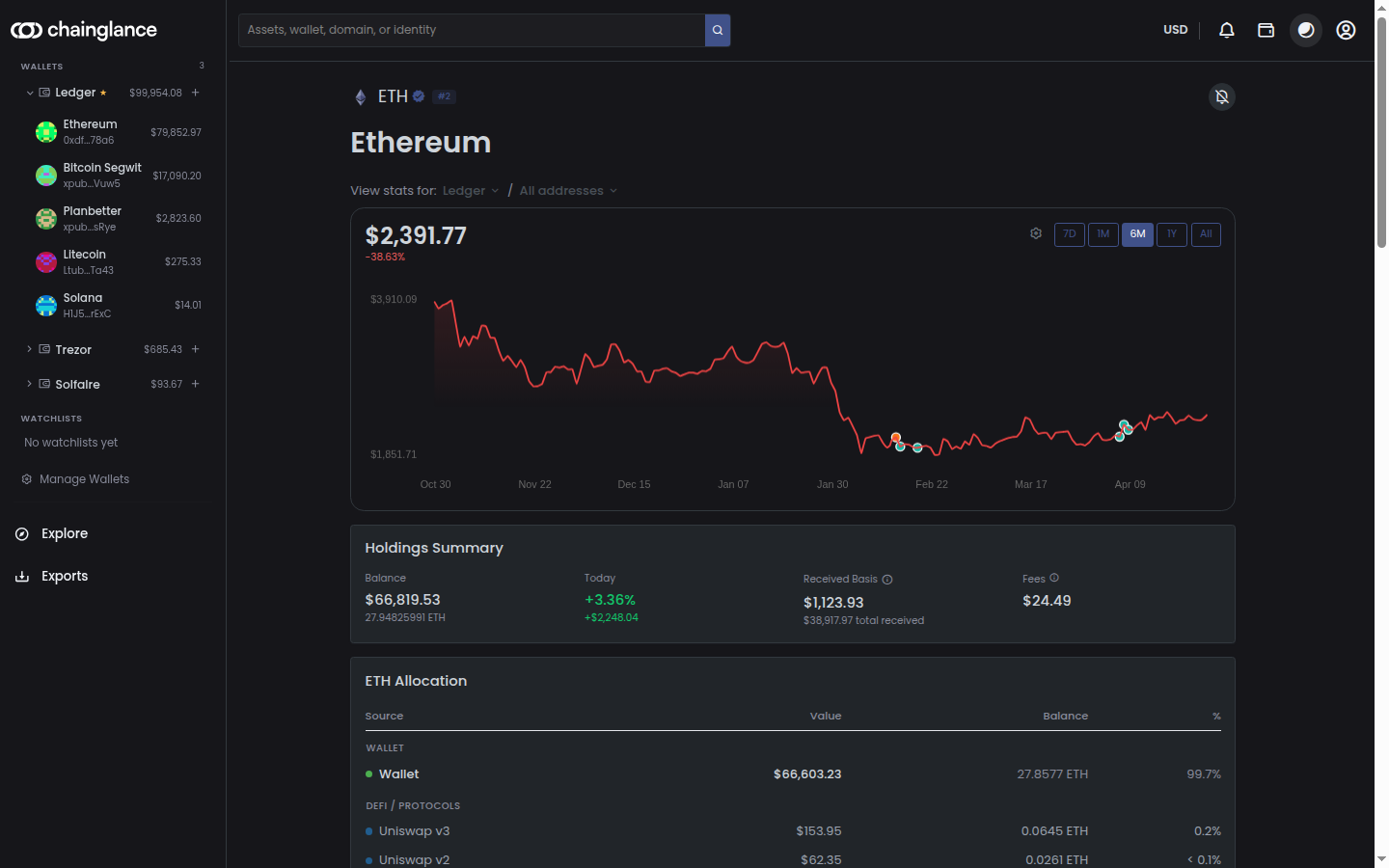Click the Litecoin wallet avatar
The image size is (1389, 868).
[x=46, y=261]
